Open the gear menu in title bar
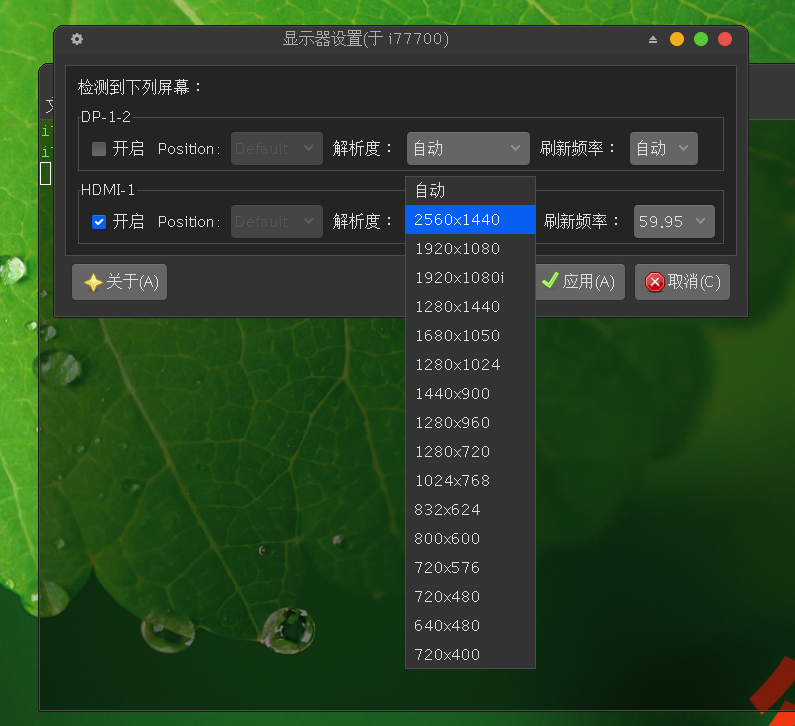This screenshot has height=726, width=795. (77, 39)
